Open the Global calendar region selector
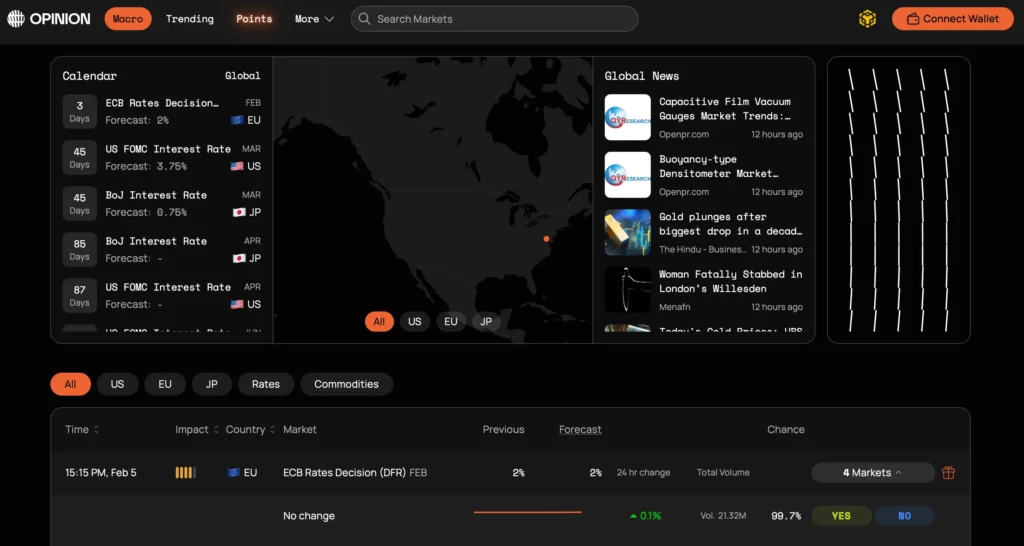Image resolution: width=1024 pixels, height=546 pixels. [x=242, y=76]
